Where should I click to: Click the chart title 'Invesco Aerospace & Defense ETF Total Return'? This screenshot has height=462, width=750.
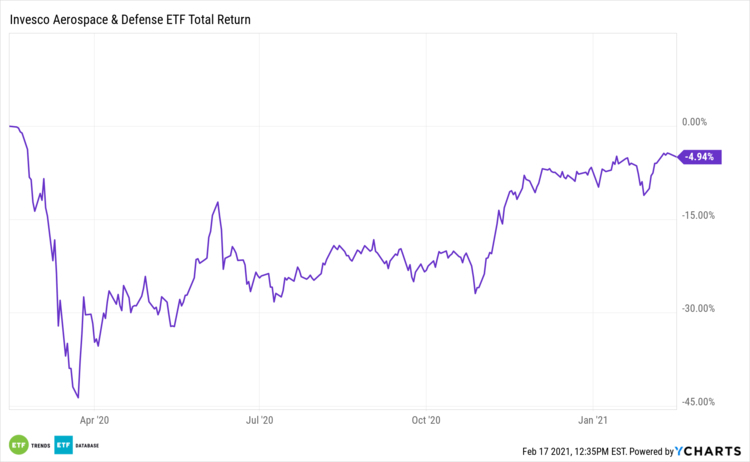coord(130,18)
